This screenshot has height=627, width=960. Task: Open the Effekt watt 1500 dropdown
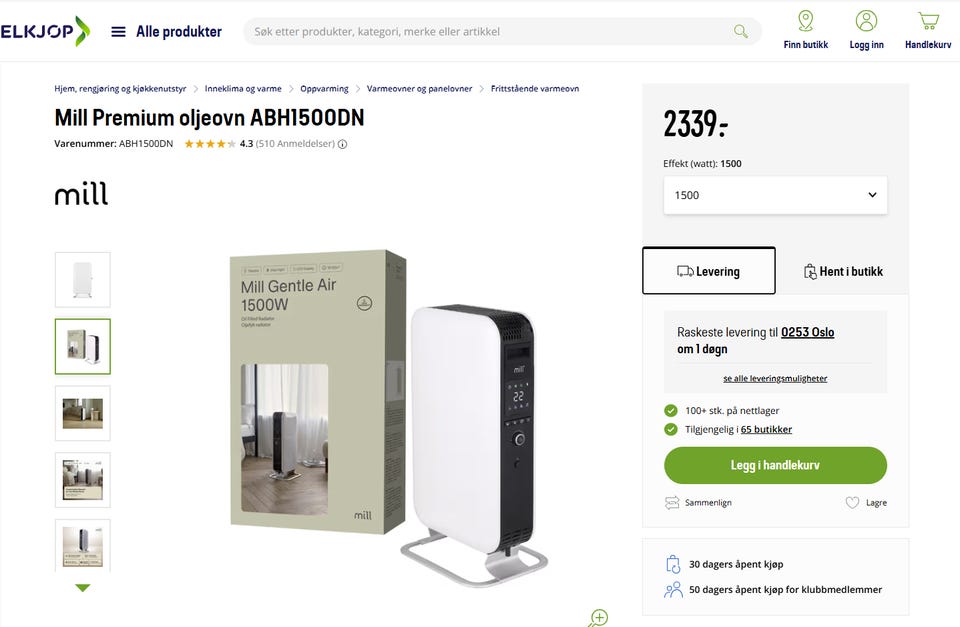click(x=775, y=195)
